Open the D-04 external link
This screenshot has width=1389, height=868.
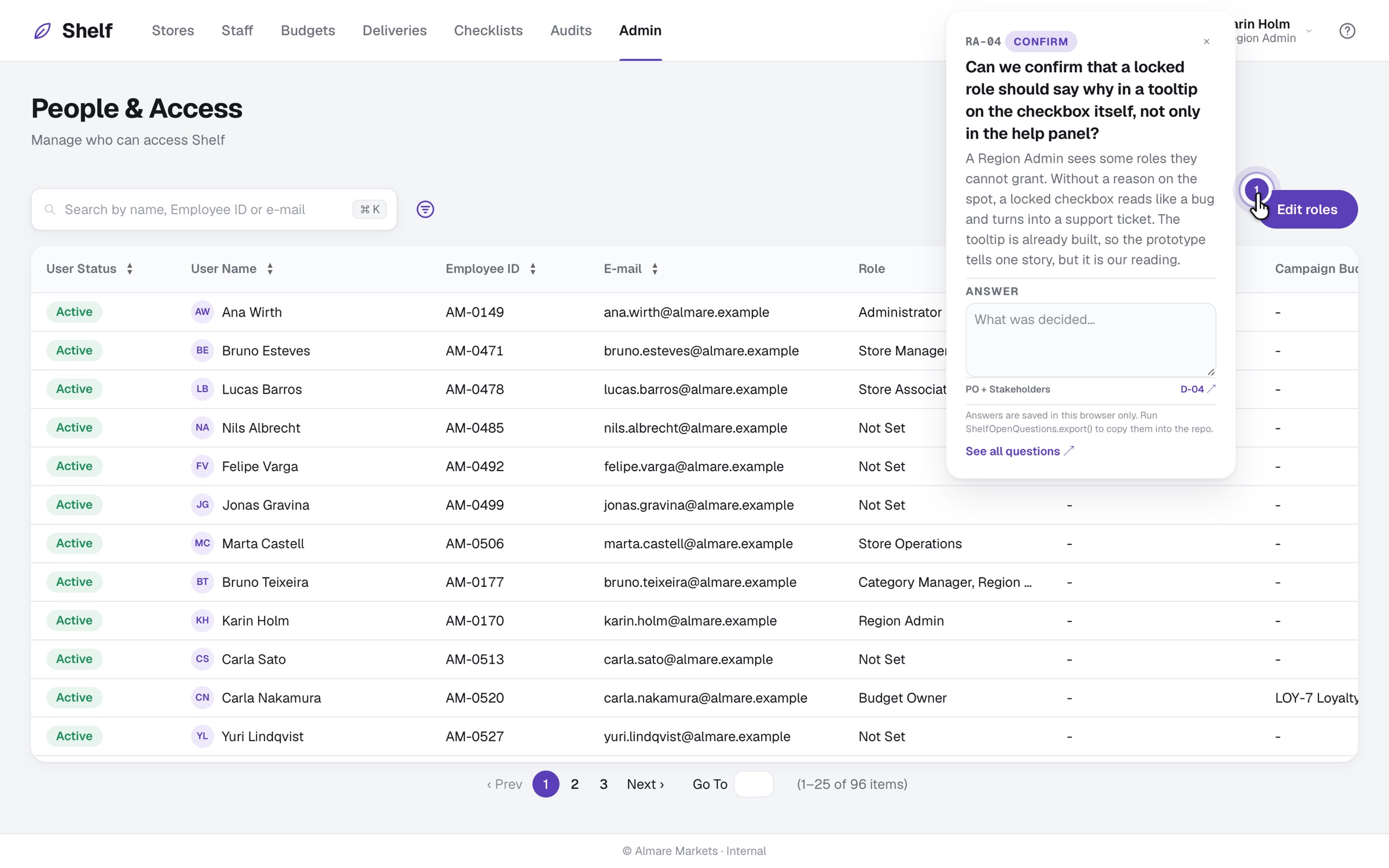point(1197,389)
